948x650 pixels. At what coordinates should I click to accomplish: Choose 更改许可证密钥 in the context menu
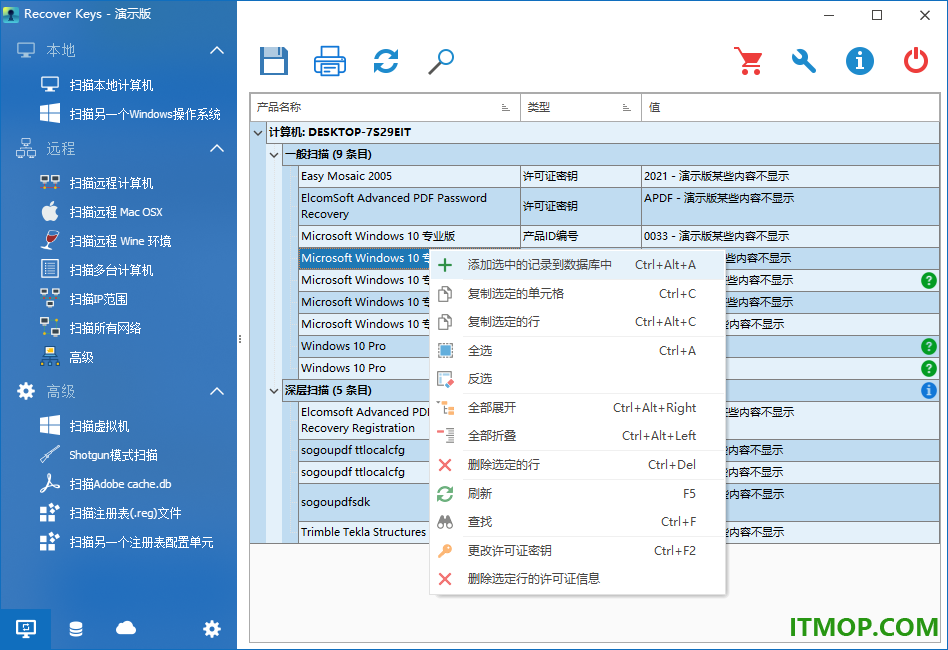tap(577, 550)
